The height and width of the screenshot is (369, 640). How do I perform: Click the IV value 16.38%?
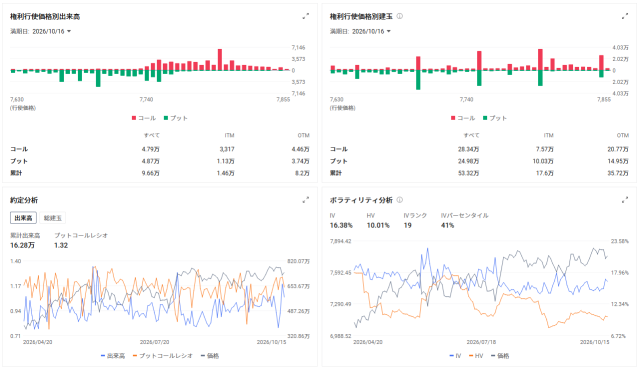[x=341, y=225]
